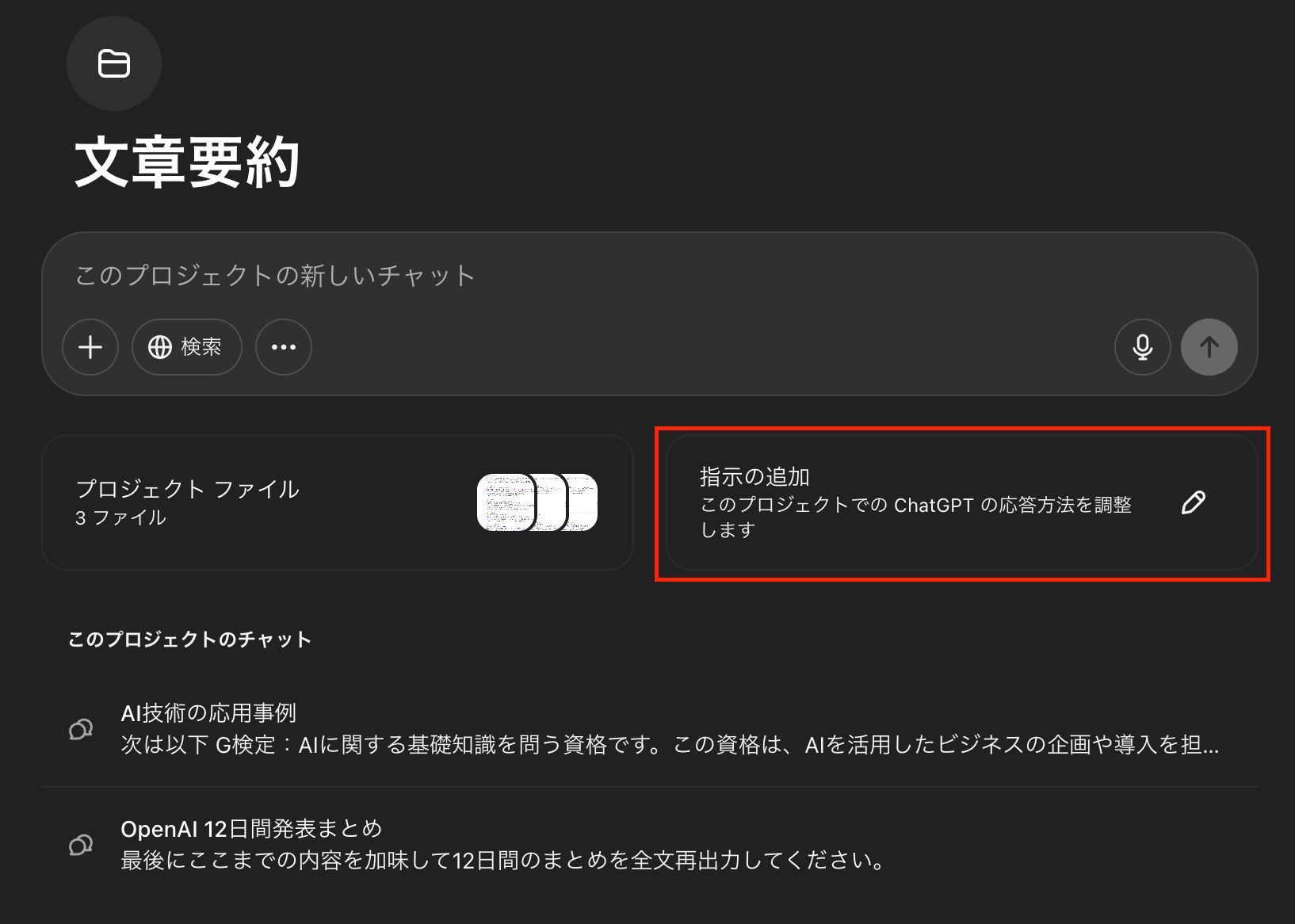
Task: Click chat icon beside OpenAI 12日間発表まとめ
Action: point(81,845)
